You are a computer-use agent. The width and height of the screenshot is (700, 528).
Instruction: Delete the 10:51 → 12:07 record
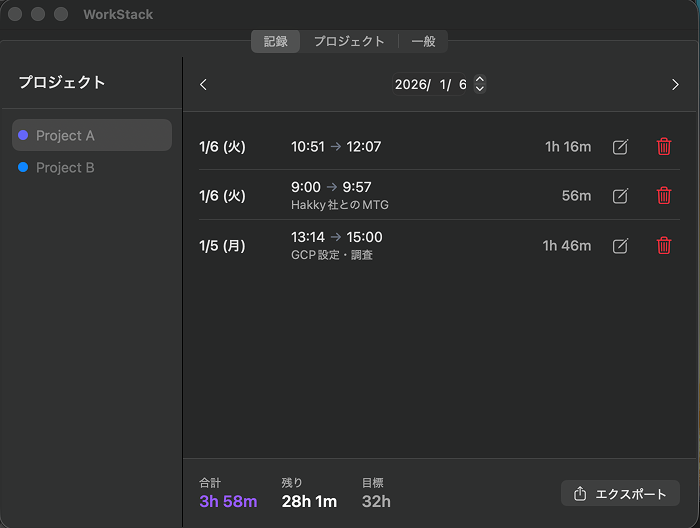pyautogui.click(x=664, y=147)
